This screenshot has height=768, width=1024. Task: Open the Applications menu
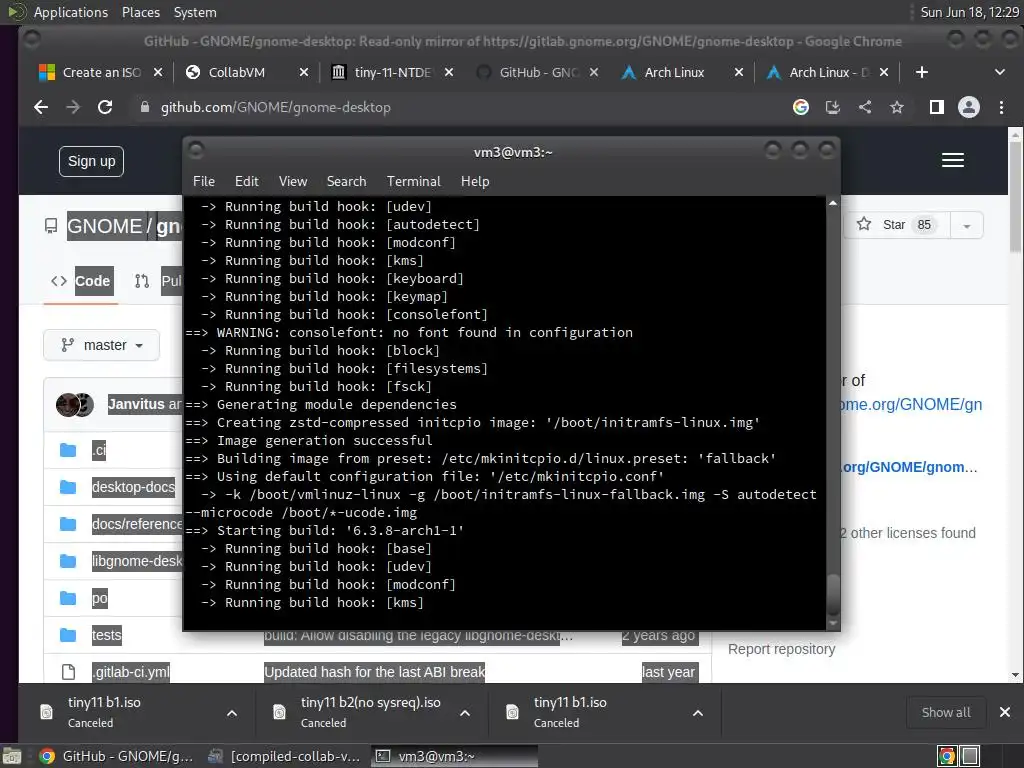pos(71,12)
